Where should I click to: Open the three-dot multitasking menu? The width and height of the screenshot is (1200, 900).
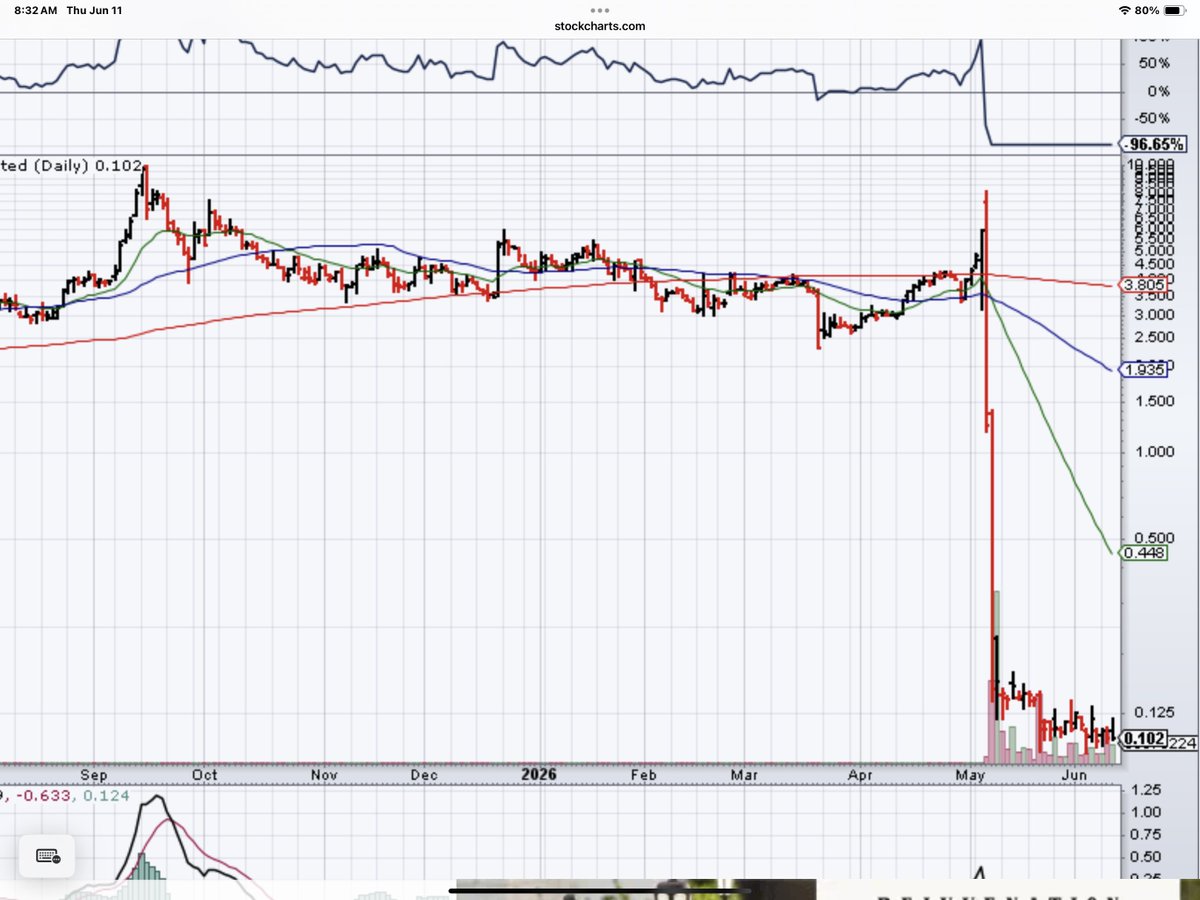tap(600, 11)
